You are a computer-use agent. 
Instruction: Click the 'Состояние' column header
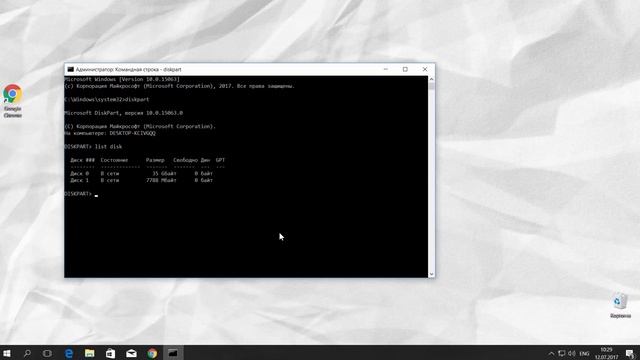(x=114, y=160)
